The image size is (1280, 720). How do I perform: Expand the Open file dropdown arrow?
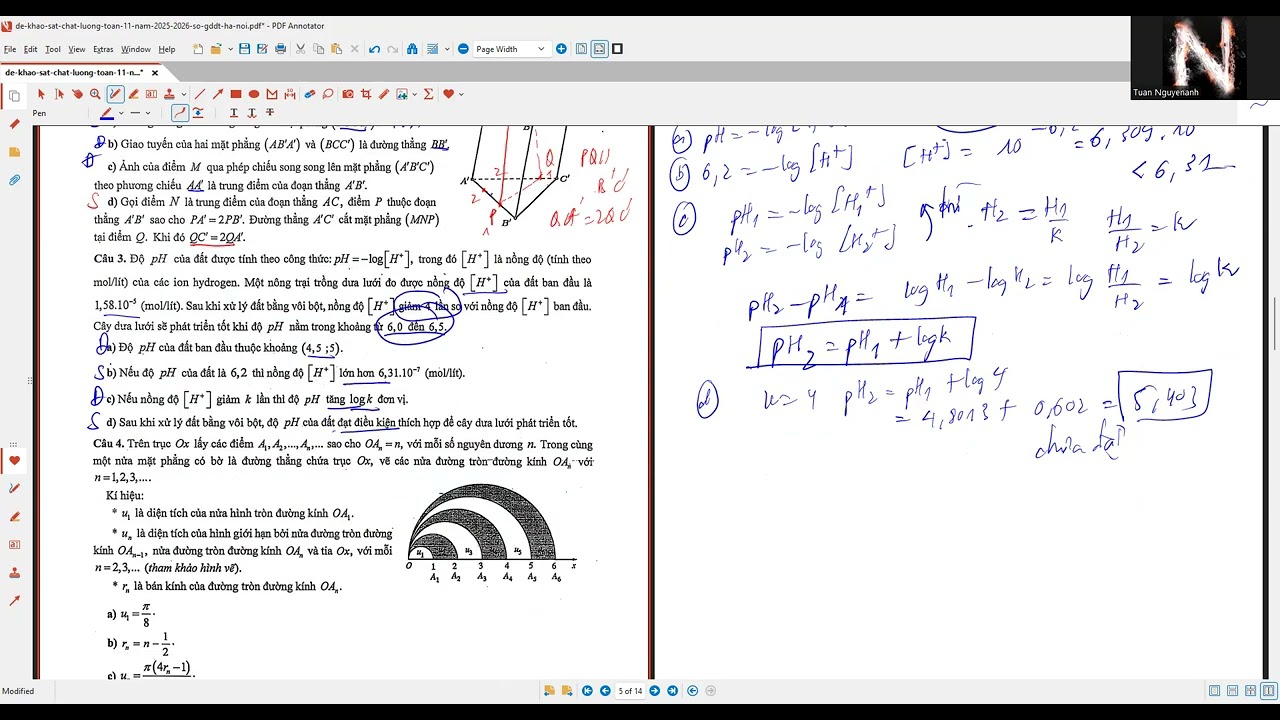230,49
